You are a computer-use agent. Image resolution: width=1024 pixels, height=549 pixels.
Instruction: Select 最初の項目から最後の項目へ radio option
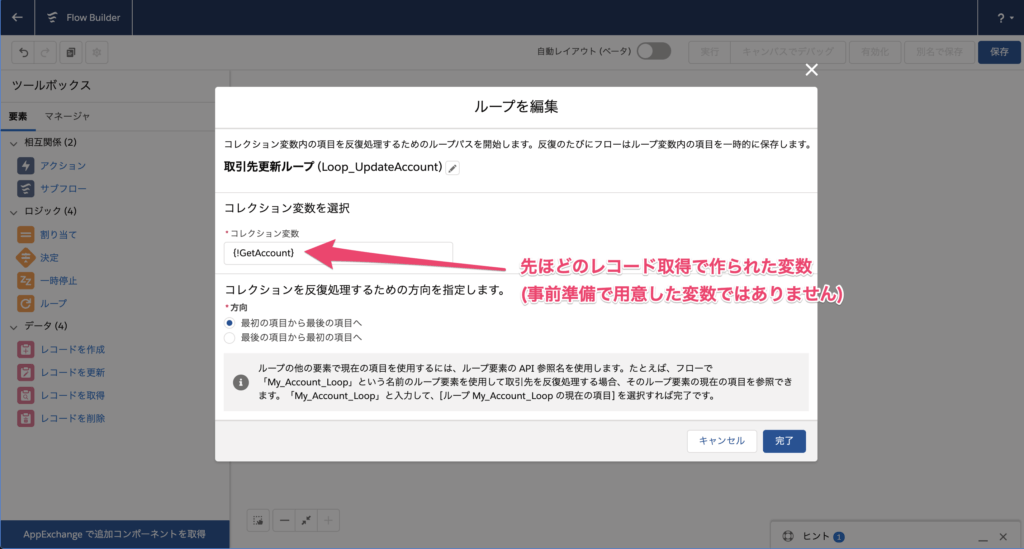(x=229, y=323)
